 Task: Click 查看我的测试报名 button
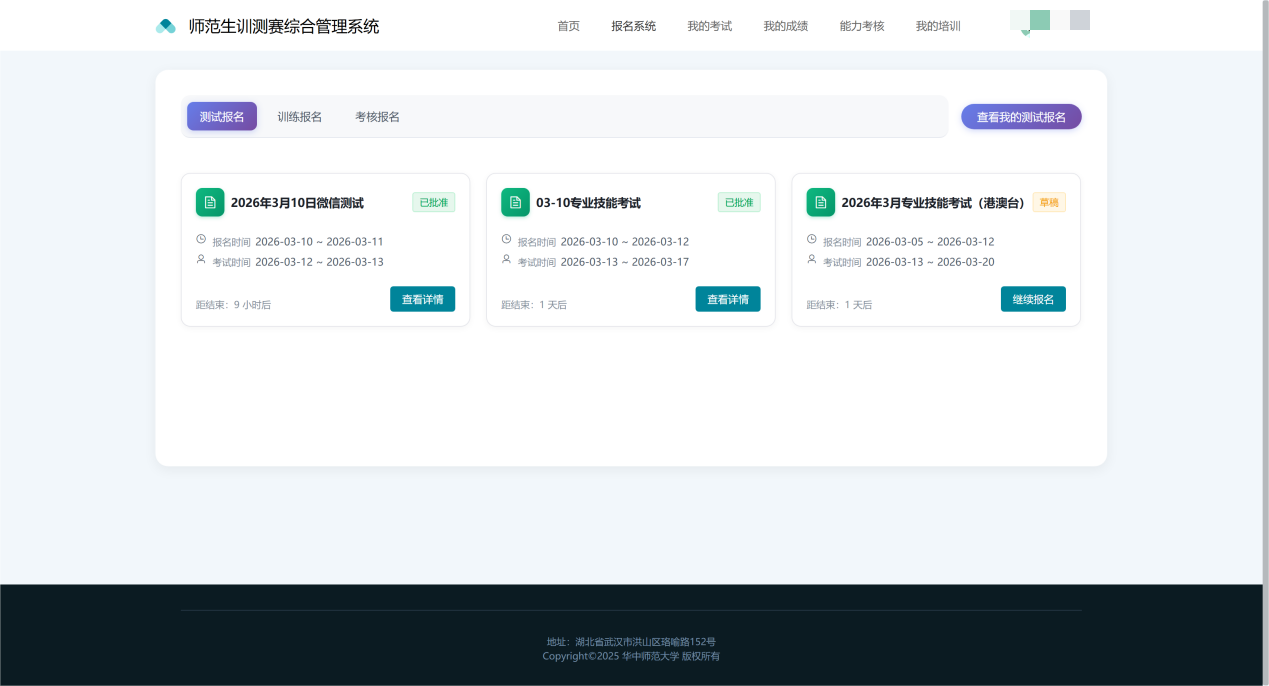pos(1021,117)
